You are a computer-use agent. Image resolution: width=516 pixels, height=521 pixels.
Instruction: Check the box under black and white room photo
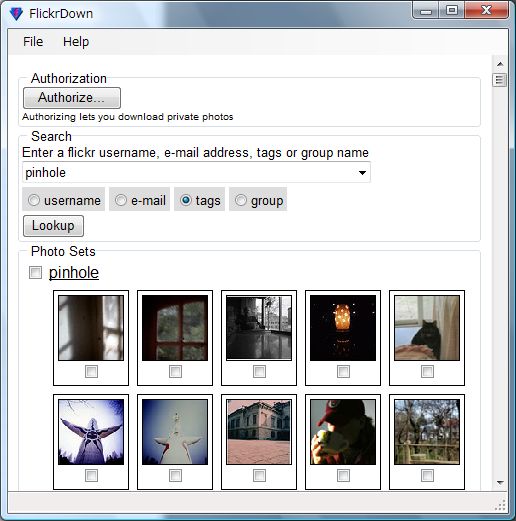(x=259, y=371)
